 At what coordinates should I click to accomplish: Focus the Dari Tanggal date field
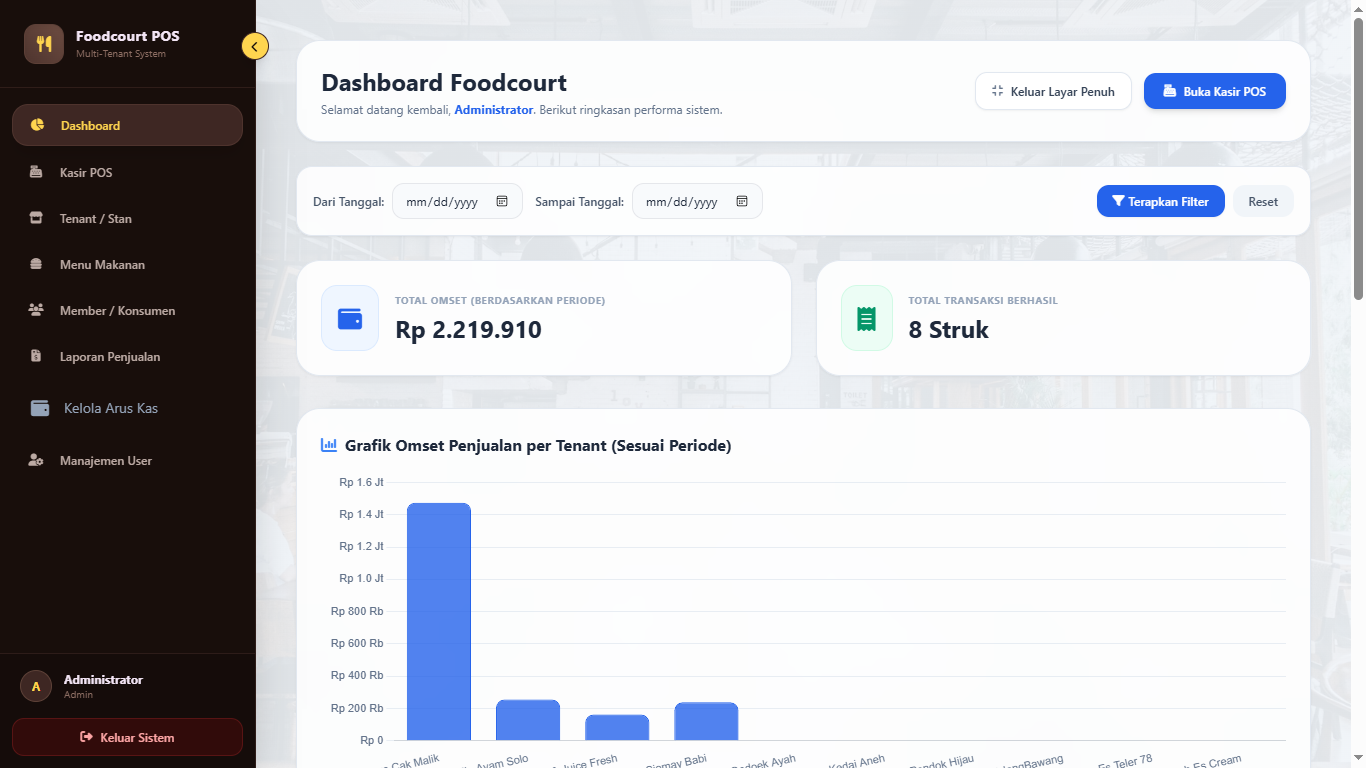tap(457, 201)
